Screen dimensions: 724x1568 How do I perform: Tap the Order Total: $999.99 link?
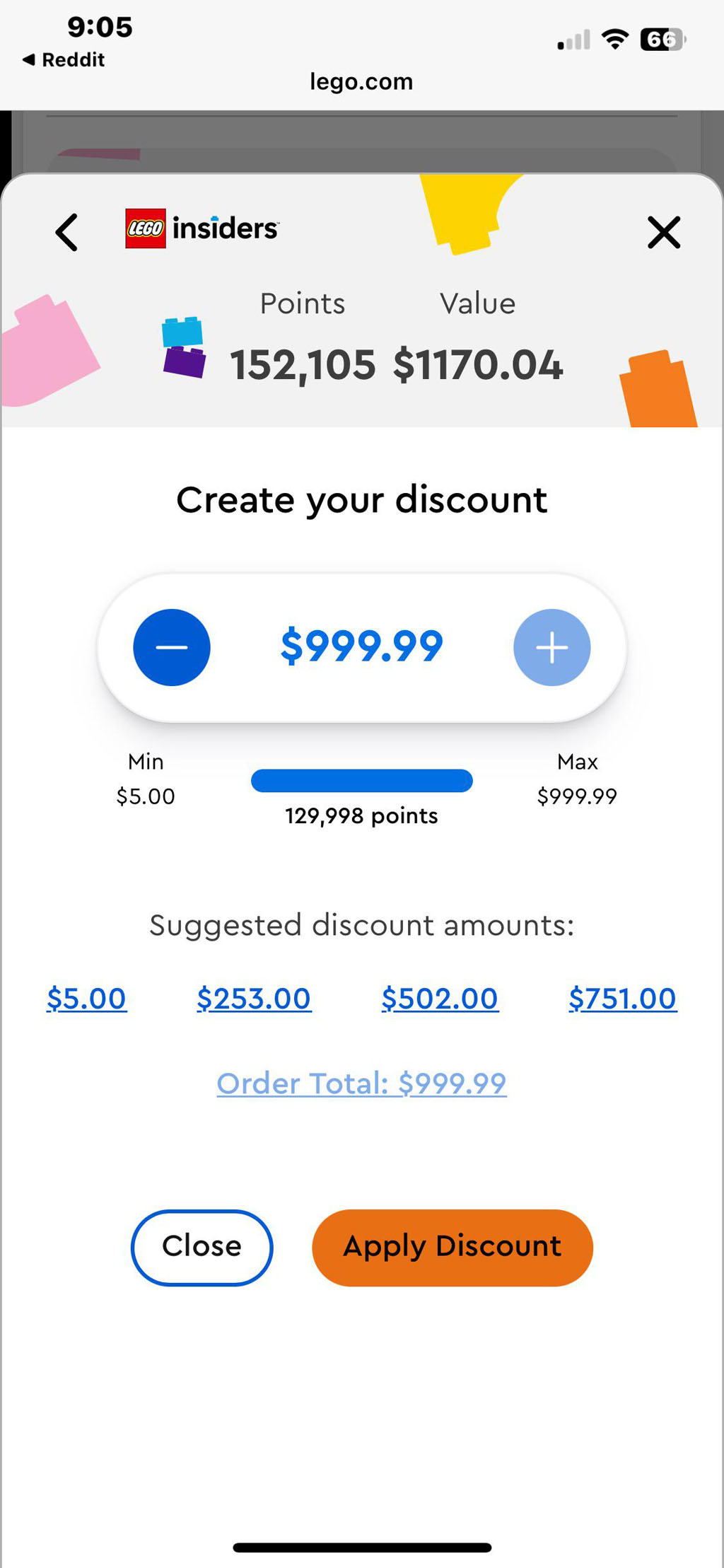[x=361, y=1084]
